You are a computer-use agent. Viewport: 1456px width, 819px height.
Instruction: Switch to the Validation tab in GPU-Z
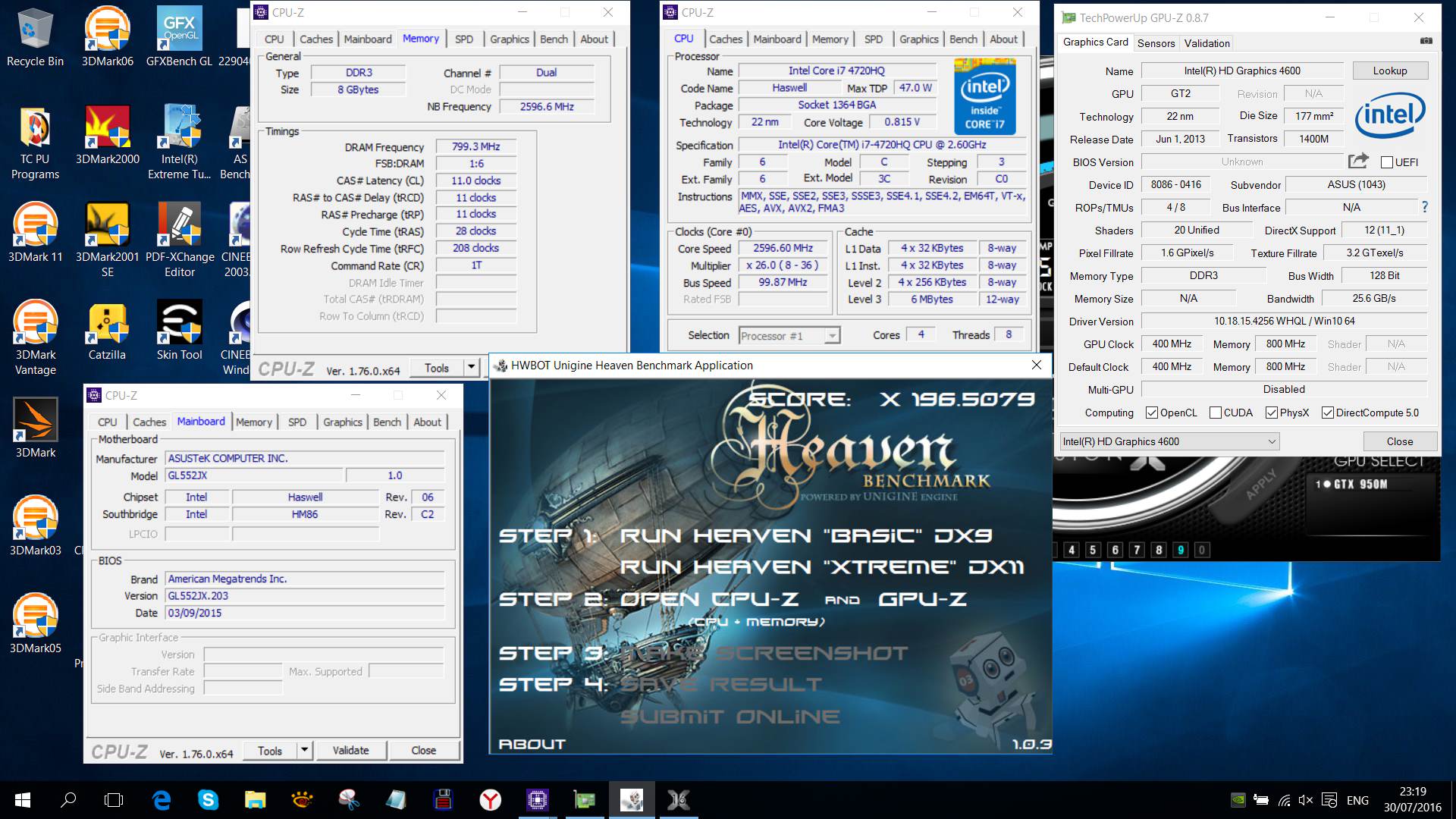coord(1207,43)
